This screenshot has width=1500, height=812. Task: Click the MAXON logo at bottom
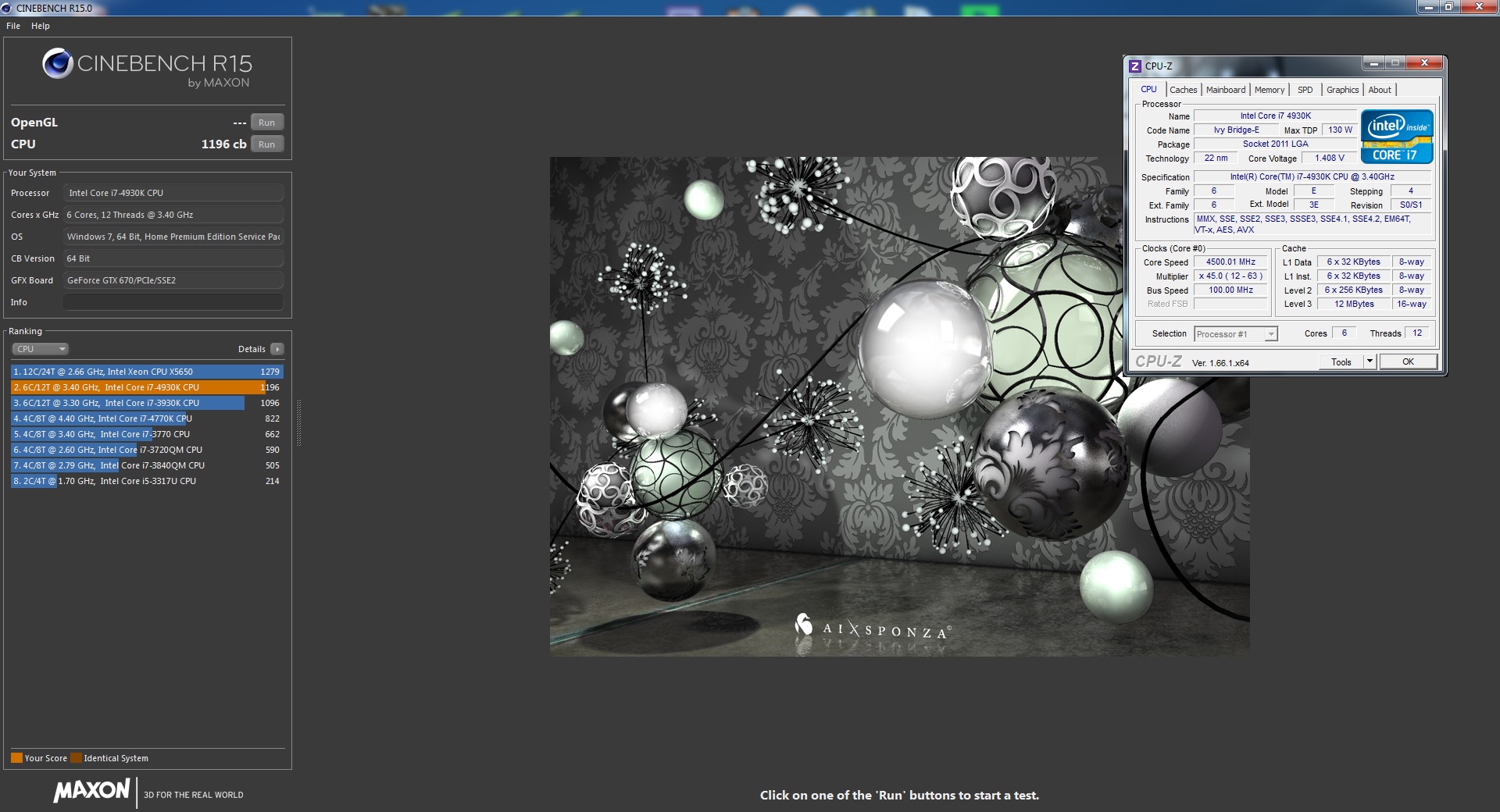click(x=91, y=790)
